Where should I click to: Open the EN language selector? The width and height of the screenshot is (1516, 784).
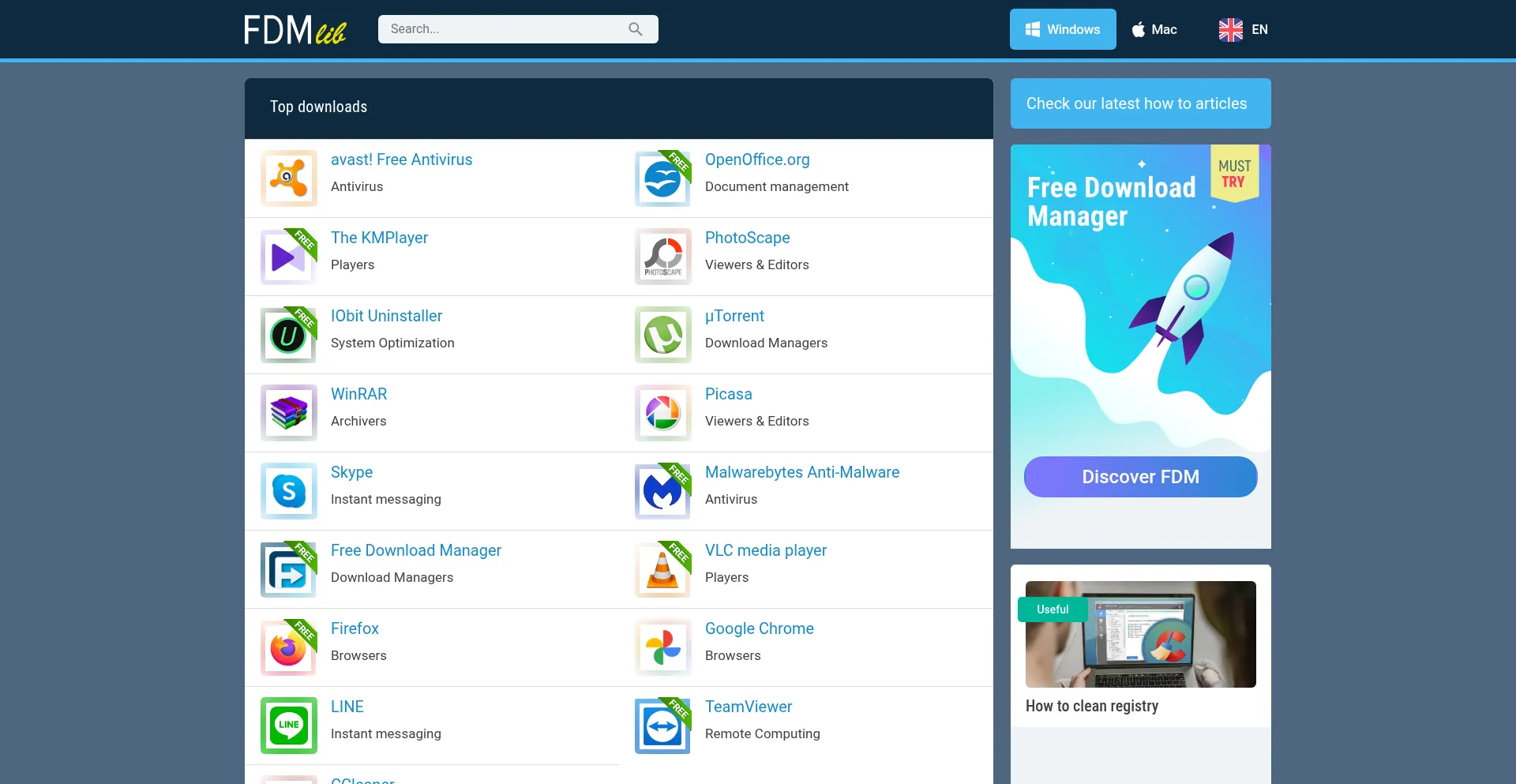tap(1243, 29)
